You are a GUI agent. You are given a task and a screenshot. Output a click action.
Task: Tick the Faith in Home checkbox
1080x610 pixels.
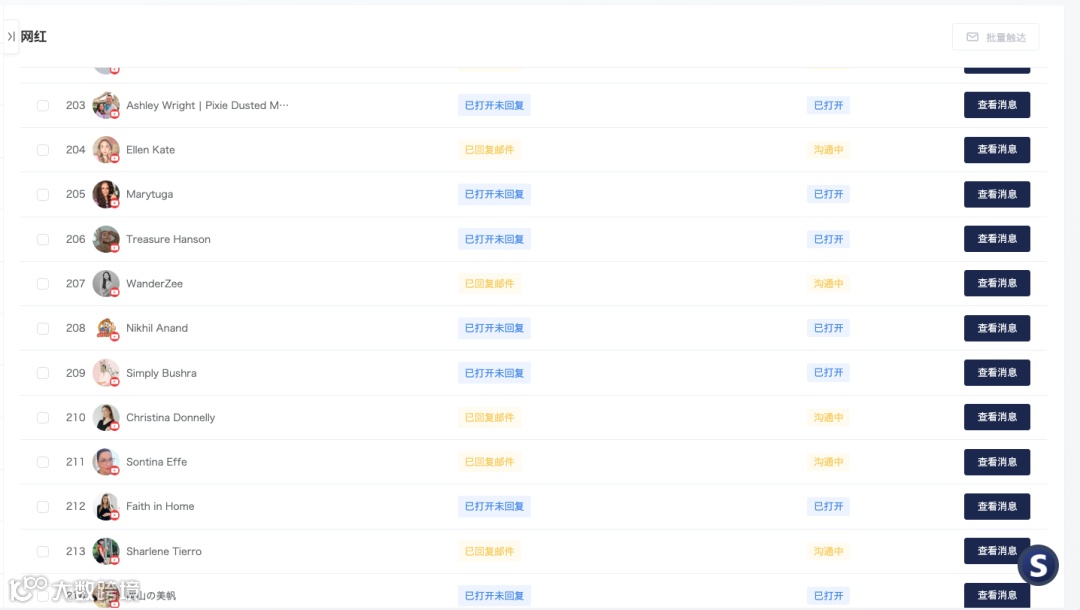tap(43, 507)
